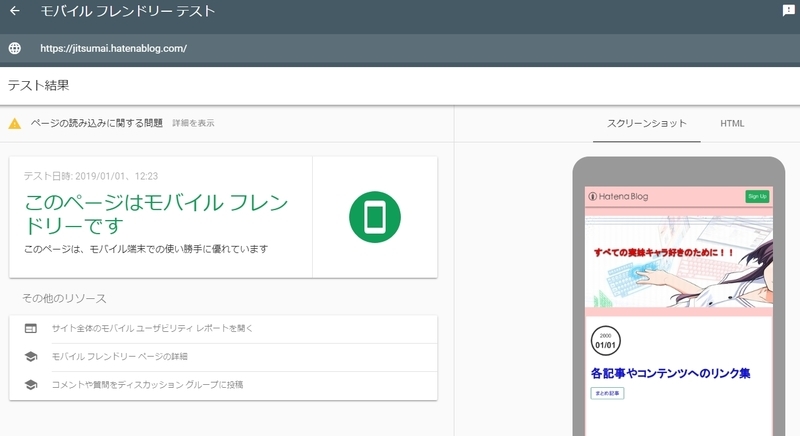Click the green mobile-friendly phone icon
This screenshot has width=800, height=436.
click(x=375, y=217)
